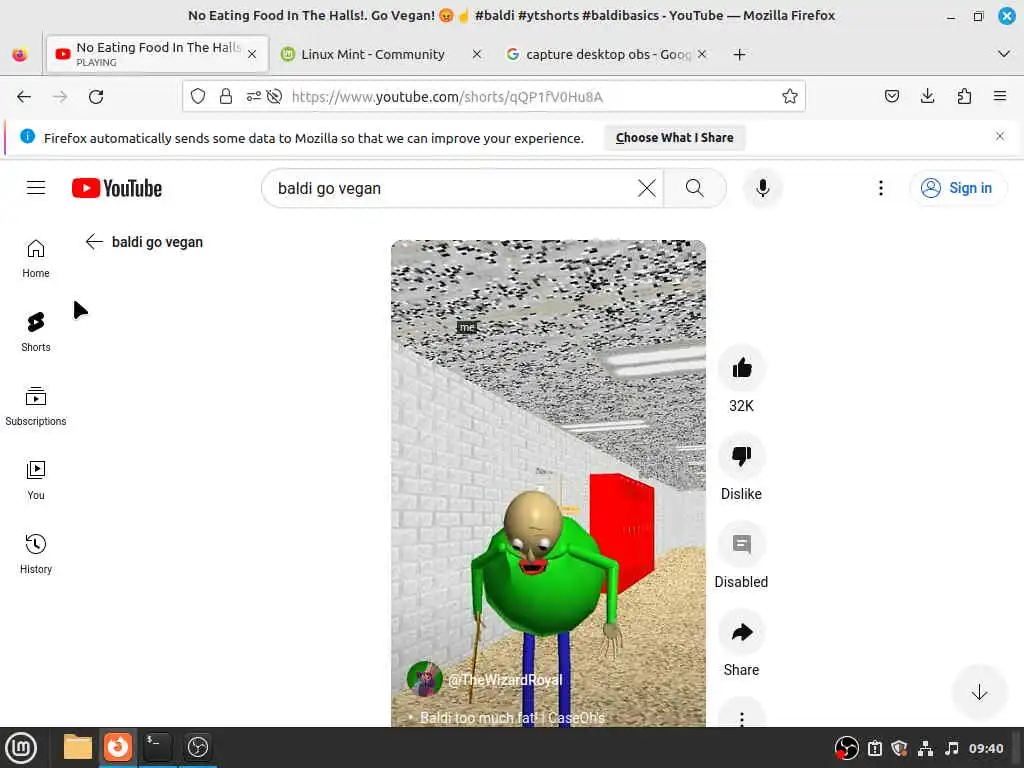The image size is (1024, 768).
Task: Switch to Linux Mint - Community tab
Action: coord(373,55)
